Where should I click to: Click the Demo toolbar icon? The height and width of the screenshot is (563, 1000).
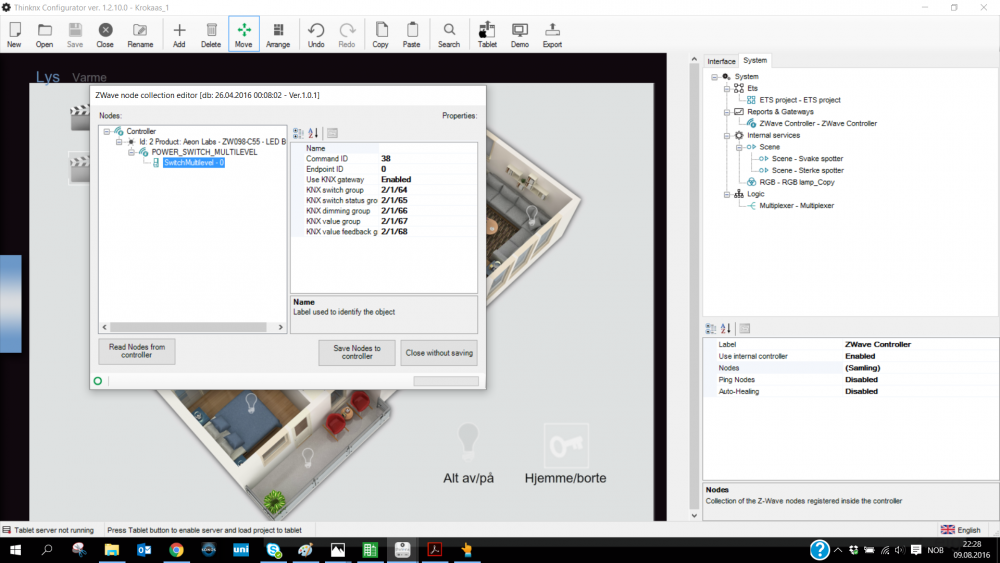point(520,34)
